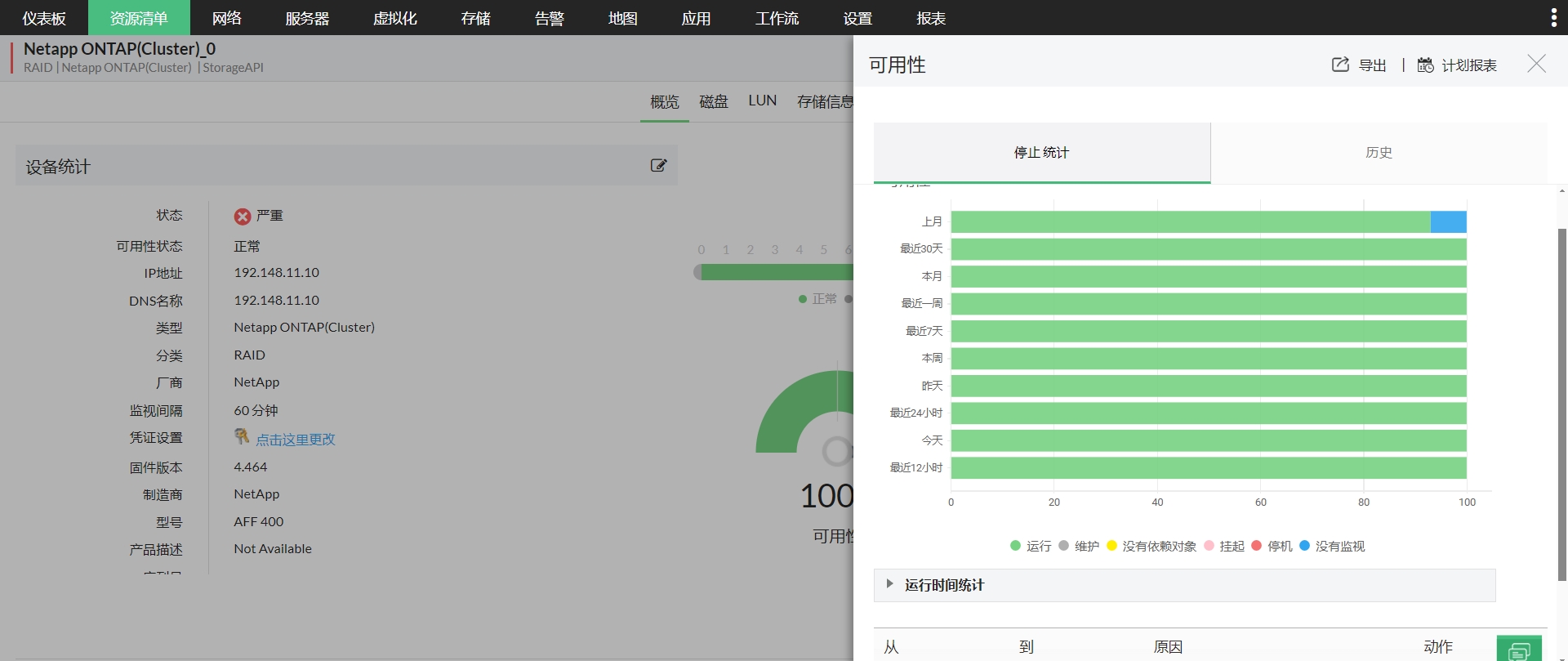
Task: Go to the 网络 menu
Action: [x=227, y=18]
